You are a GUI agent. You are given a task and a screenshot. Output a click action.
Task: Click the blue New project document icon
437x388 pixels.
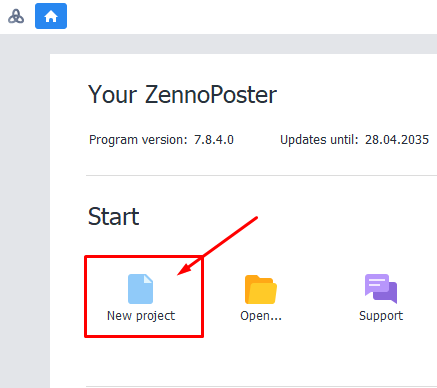coord(140,289)
